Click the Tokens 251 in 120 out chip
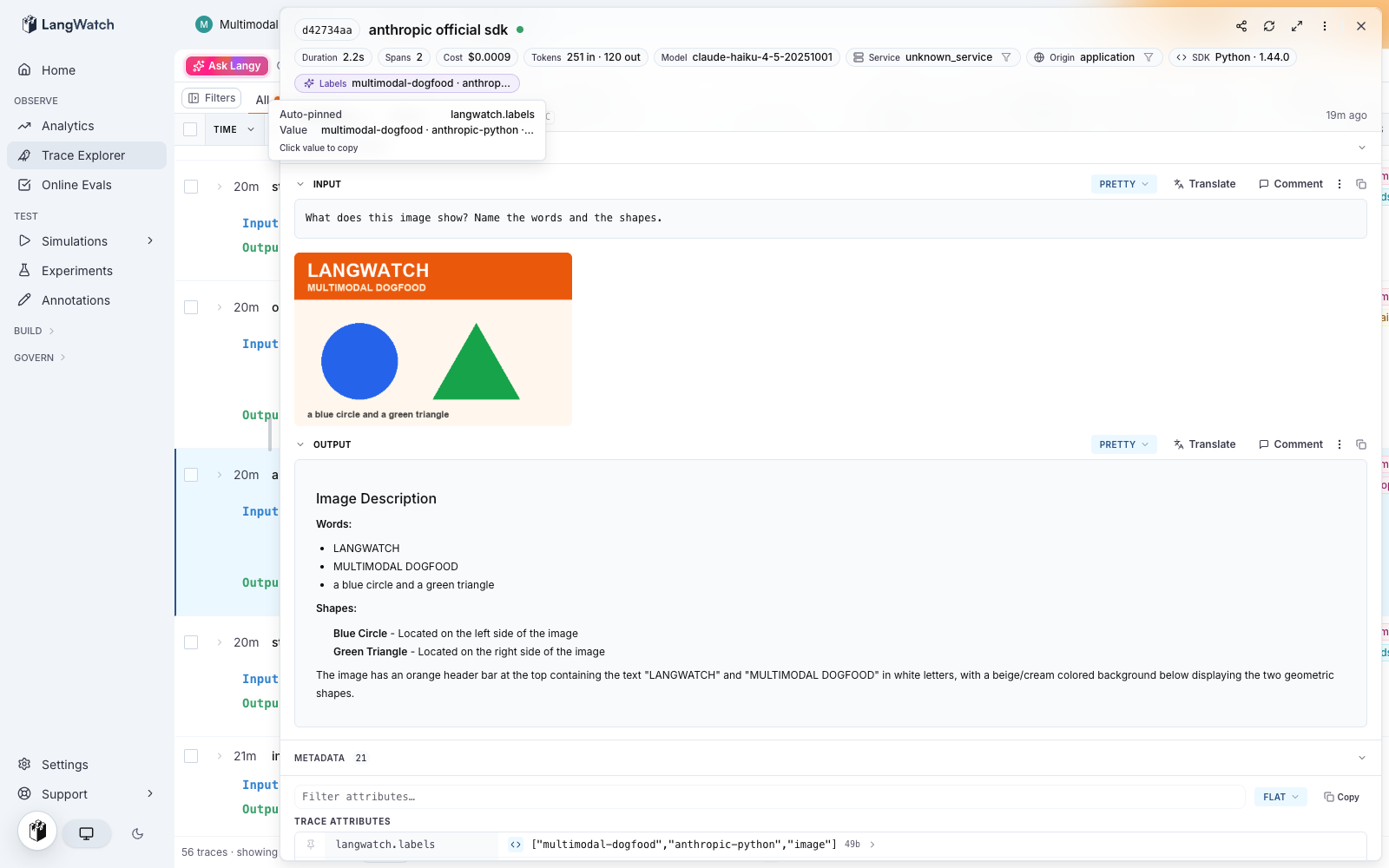This screenshot has height=868, width=1389. coord(586,57)
